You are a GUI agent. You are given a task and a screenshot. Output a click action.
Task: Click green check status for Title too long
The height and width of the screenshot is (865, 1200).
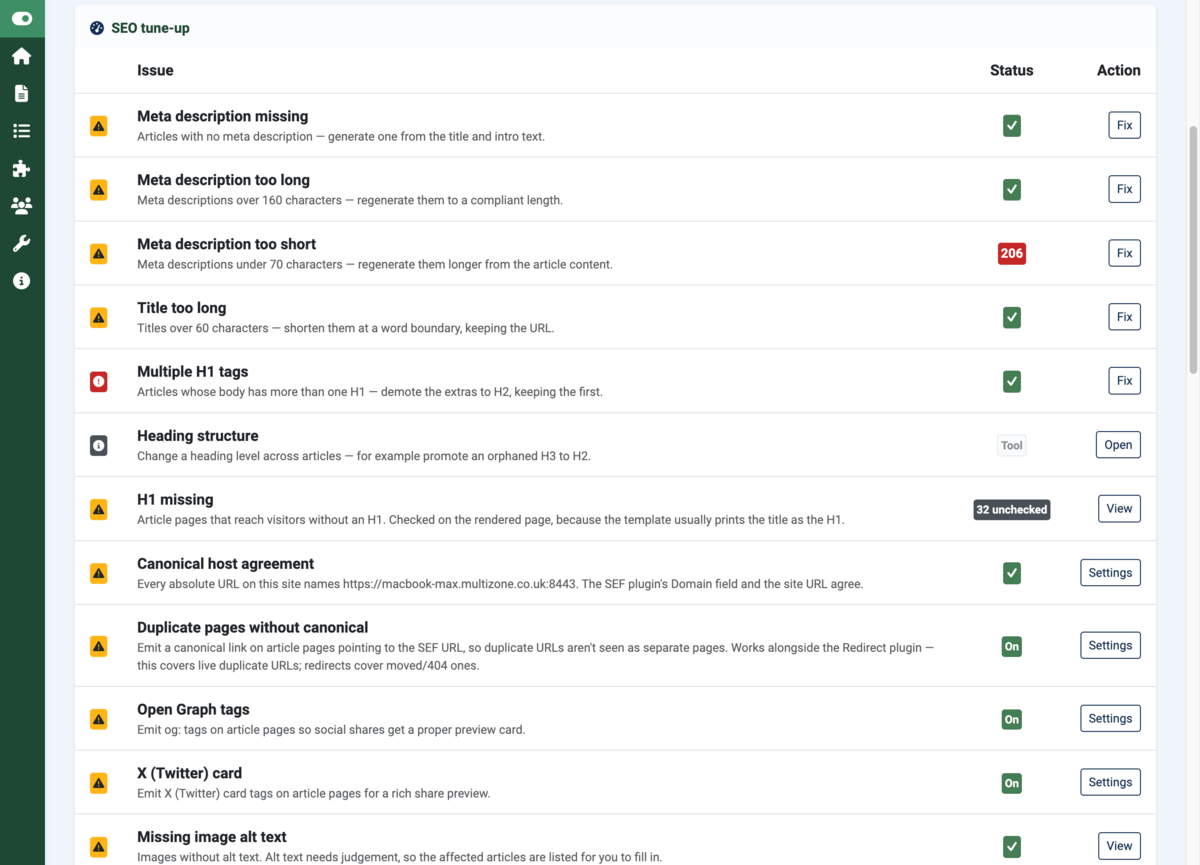click(1012, 318)
